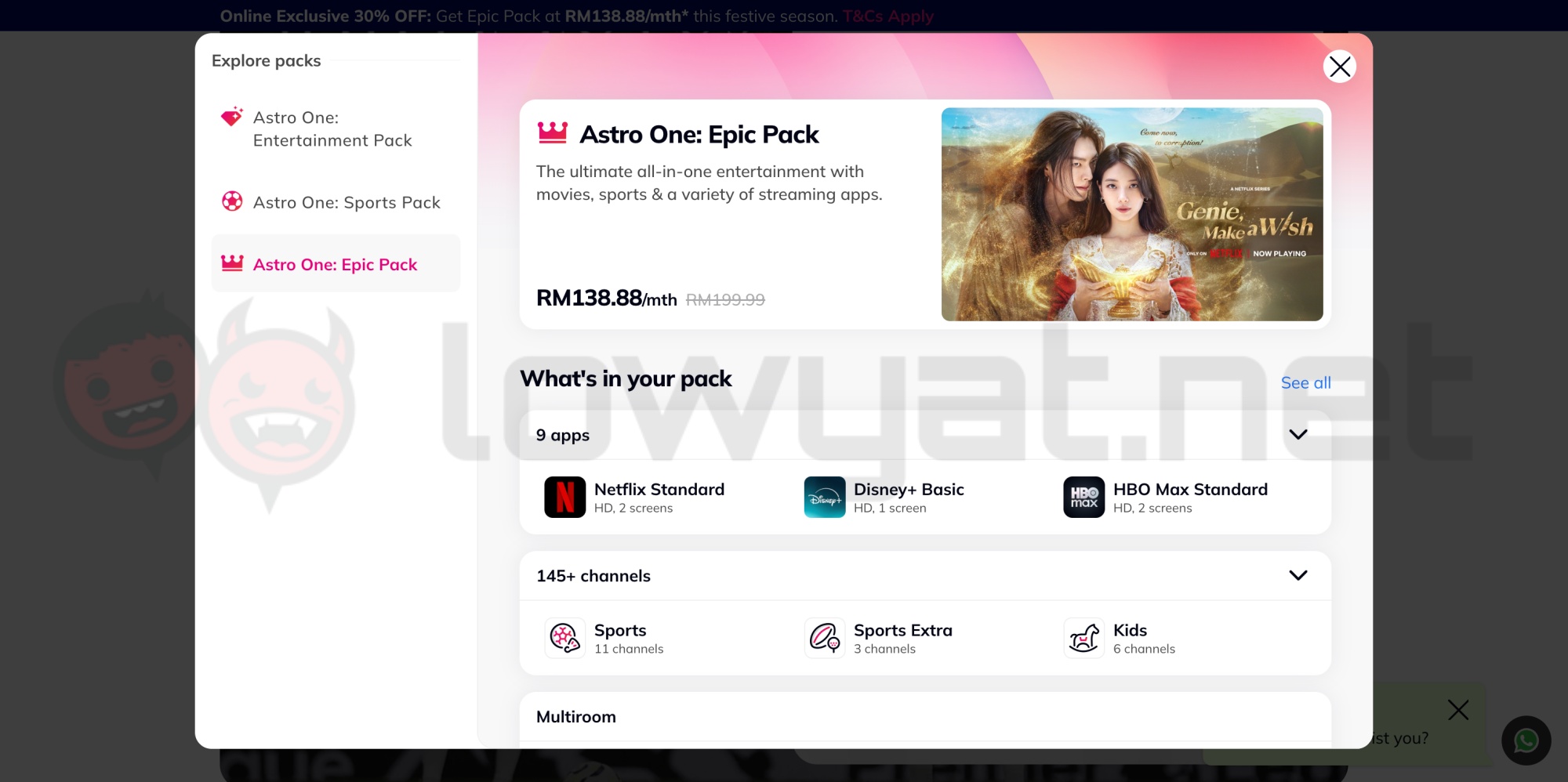This screenshot has height=782, width=1568.
Task: Open the T&Cs Apply link
Action: tap(888, 16)
